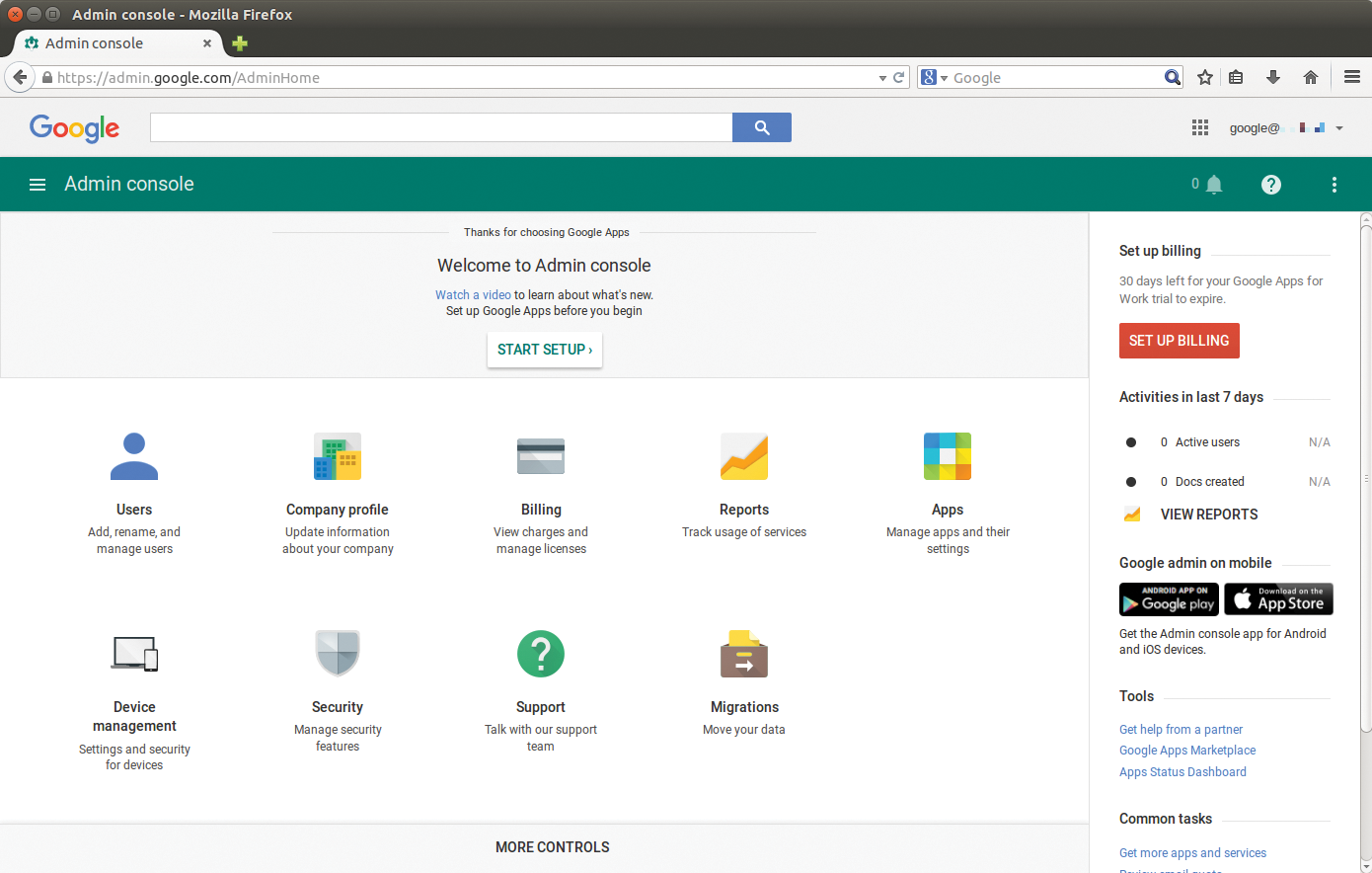
Task: Open the URL bar history dropdown arrow
Action: (882, 78)
